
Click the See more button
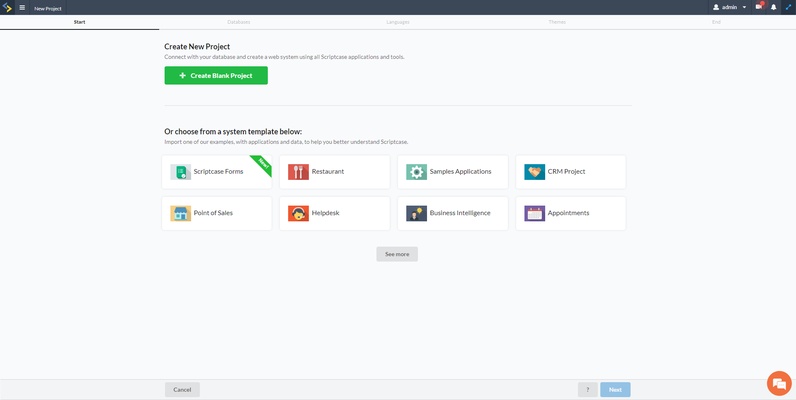(x=397, y=254)
